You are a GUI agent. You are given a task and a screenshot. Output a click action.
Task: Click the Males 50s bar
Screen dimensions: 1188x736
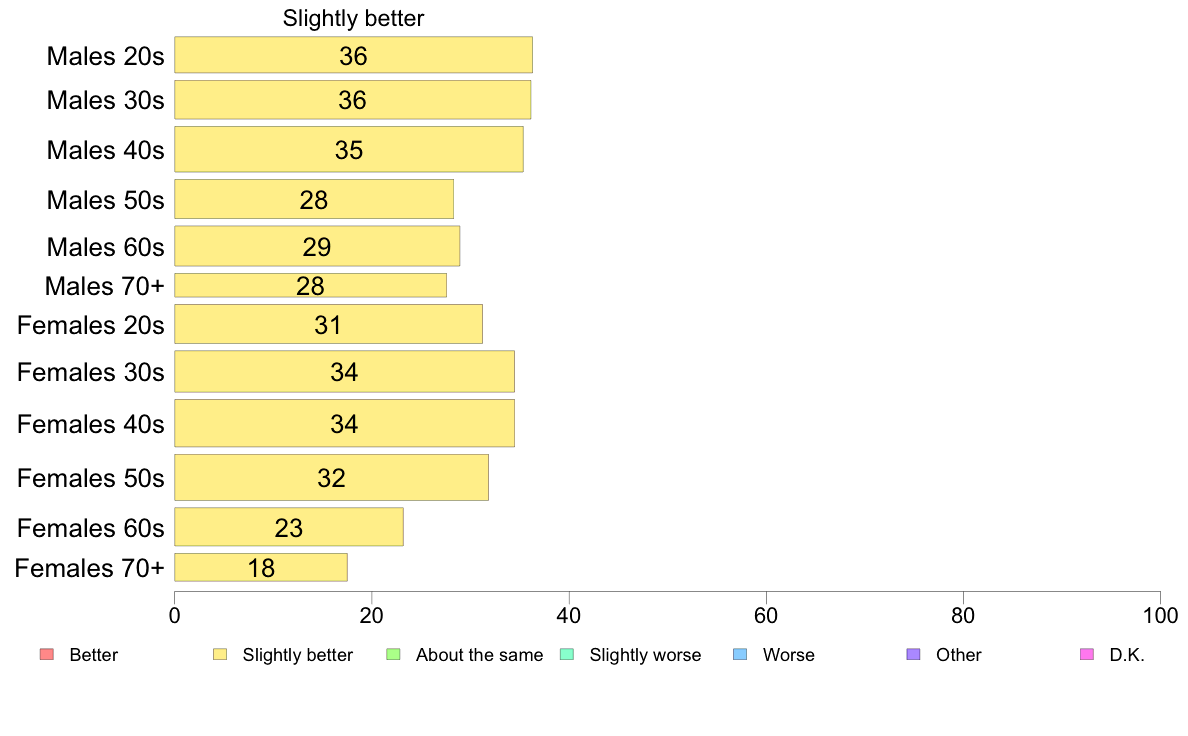[314, 199]
